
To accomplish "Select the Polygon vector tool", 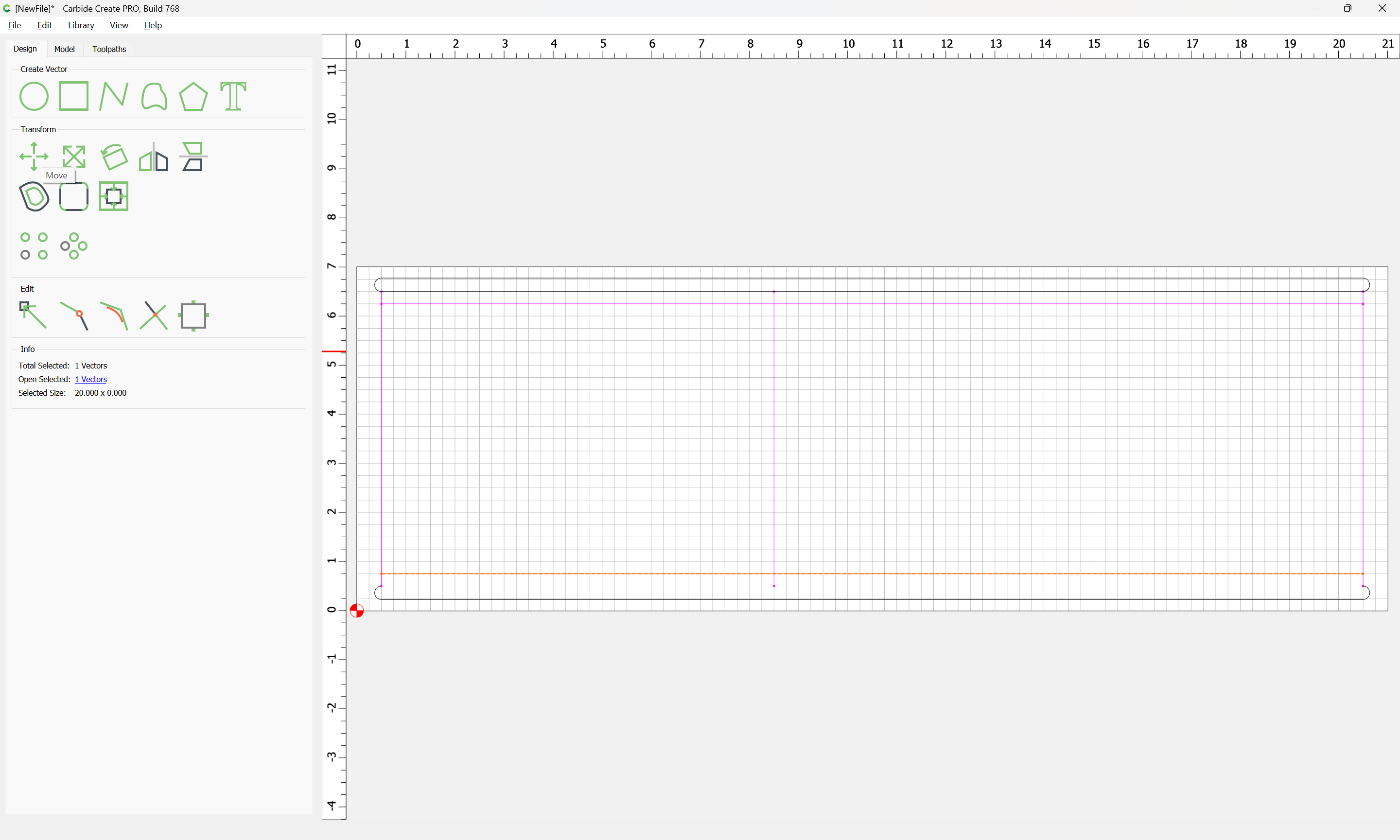I will 193,96.
